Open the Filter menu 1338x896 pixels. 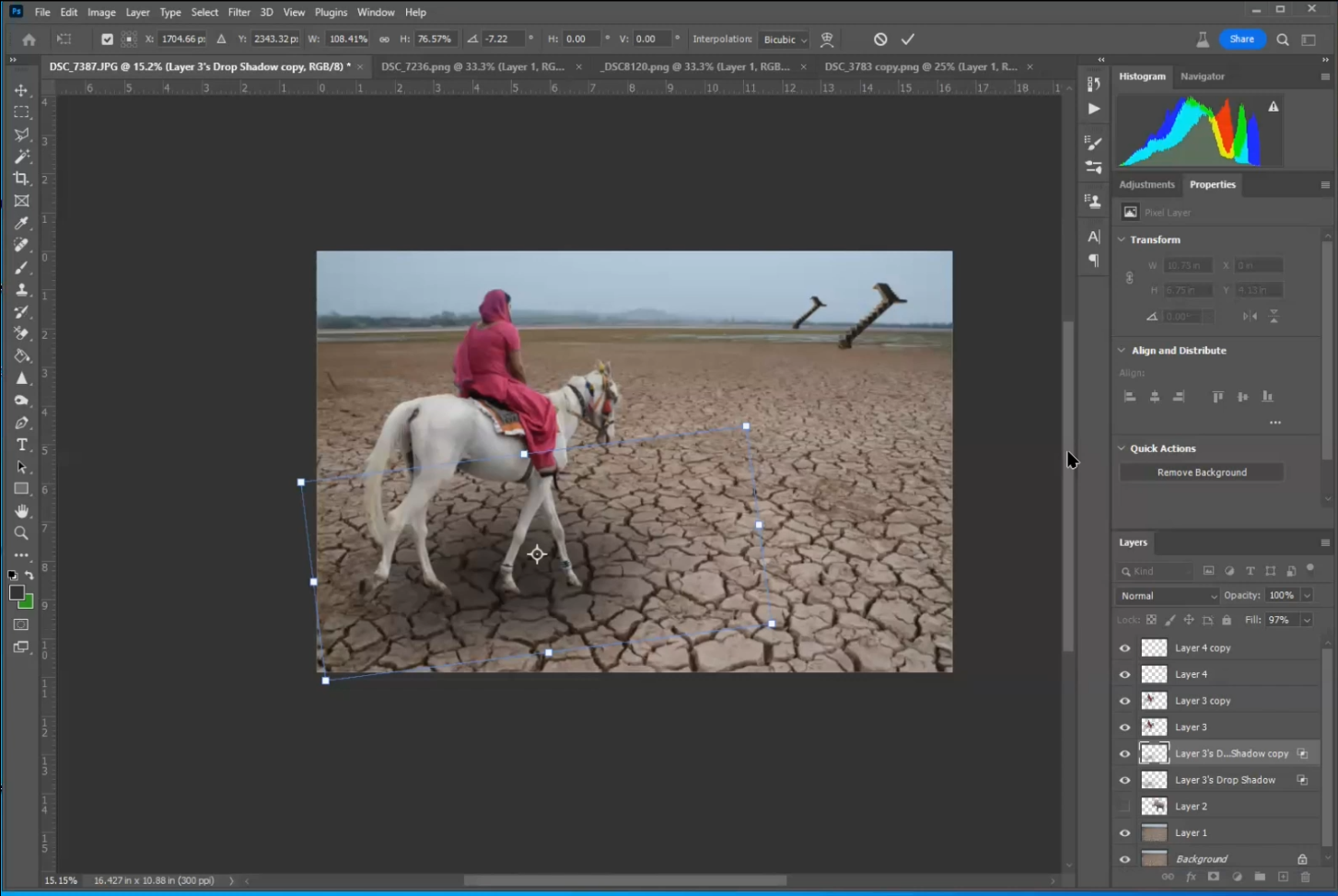[x=239, y=12]
